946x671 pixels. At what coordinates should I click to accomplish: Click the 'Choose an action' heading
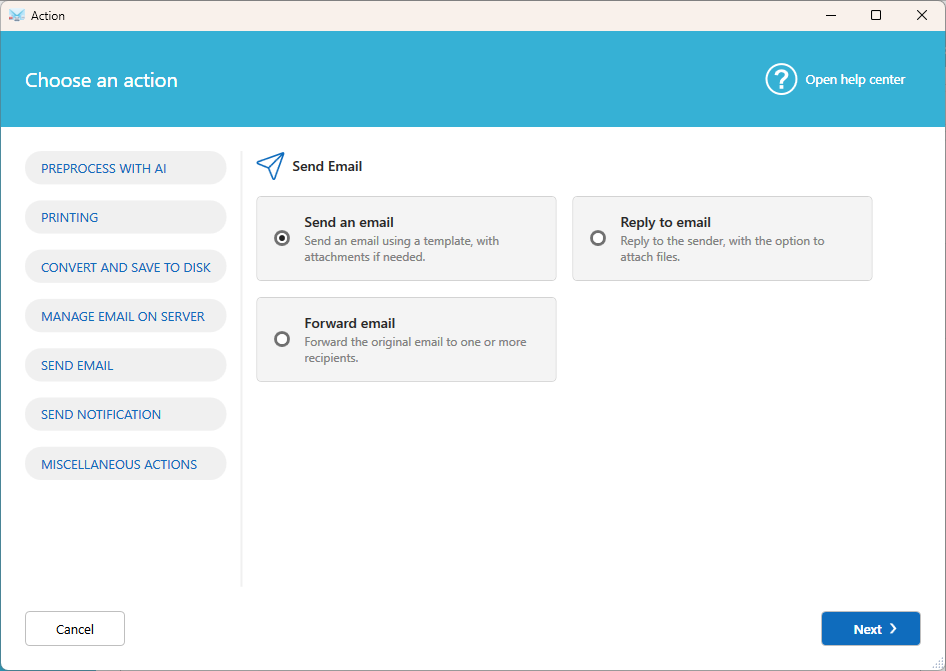pyautogui.click(x=101, y=80)
